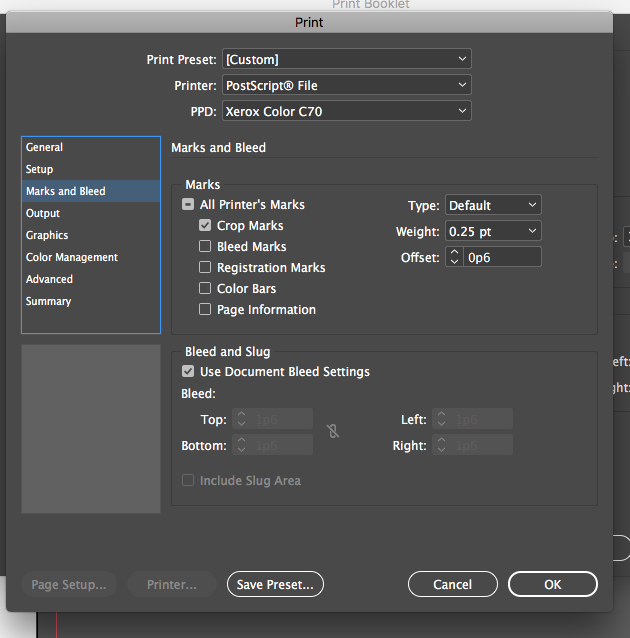Enable Bleed Marks checkbox

[205, 247]
